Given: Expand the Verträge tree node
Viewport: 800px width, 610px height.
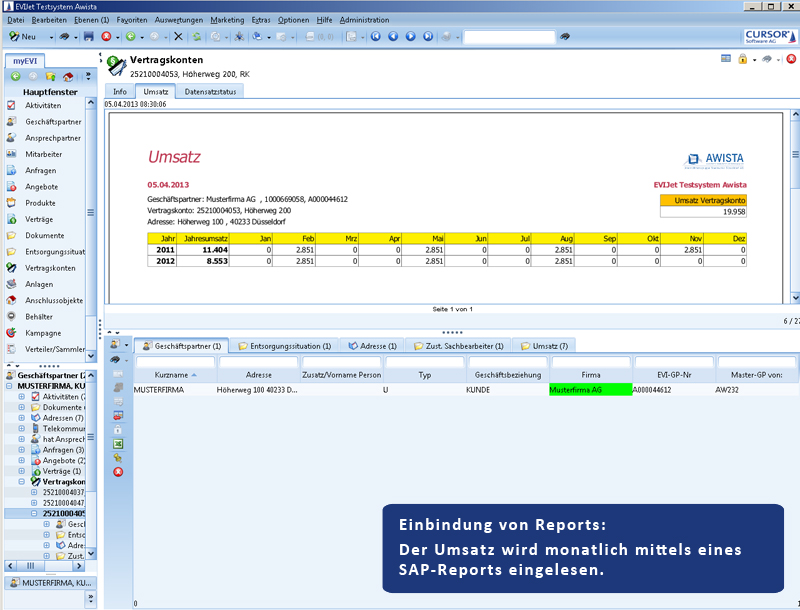Looking at the screenshot, I should pyautogui.click(x=22, y=470).
